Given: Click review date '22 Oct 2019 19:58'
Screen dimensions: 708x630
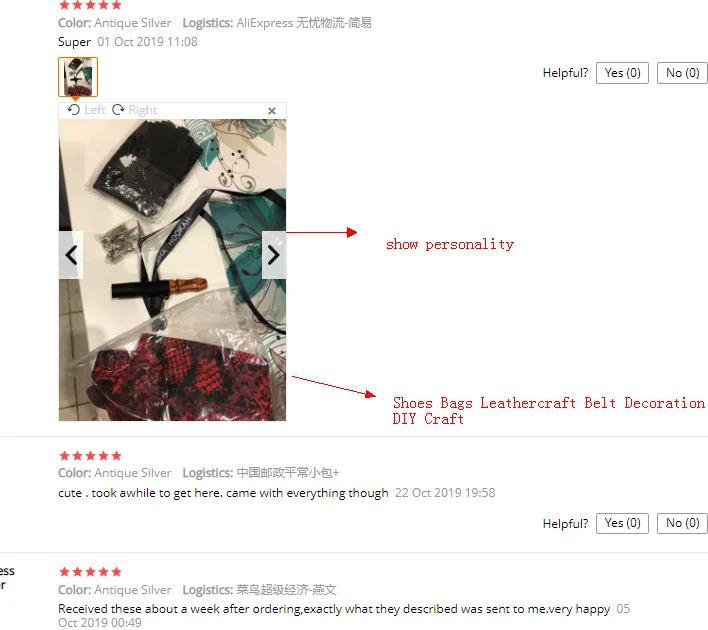Looking at the screenshot, I should (x=445, y=493).
